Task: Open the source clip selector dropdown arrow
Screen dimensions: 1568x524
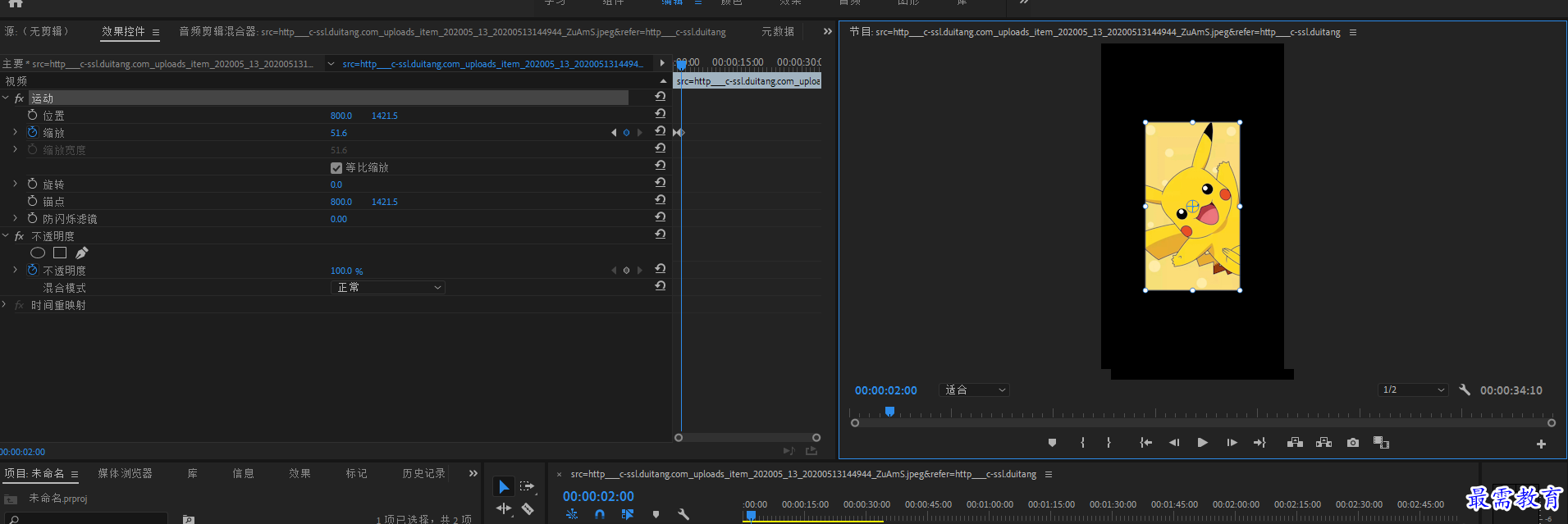Action: (x=331, y=64)
